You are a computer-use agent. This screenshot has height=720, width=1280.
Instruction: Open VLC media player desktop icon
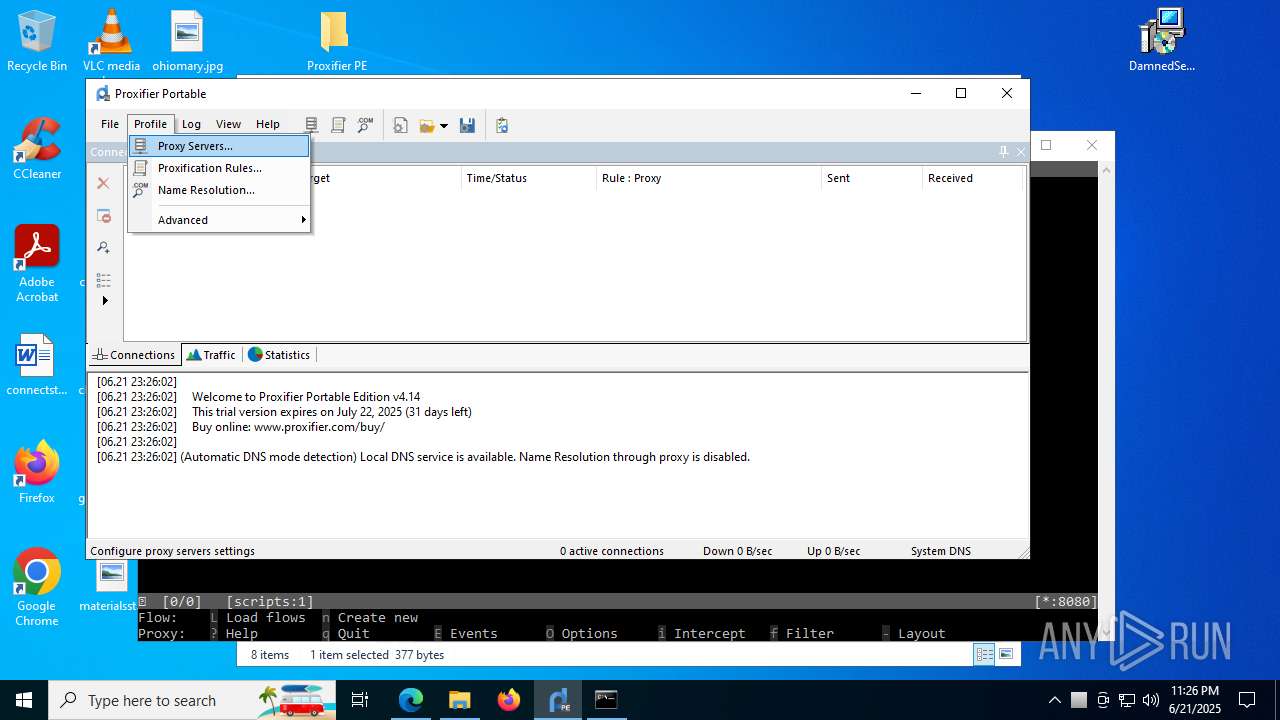tap(111, 41)
